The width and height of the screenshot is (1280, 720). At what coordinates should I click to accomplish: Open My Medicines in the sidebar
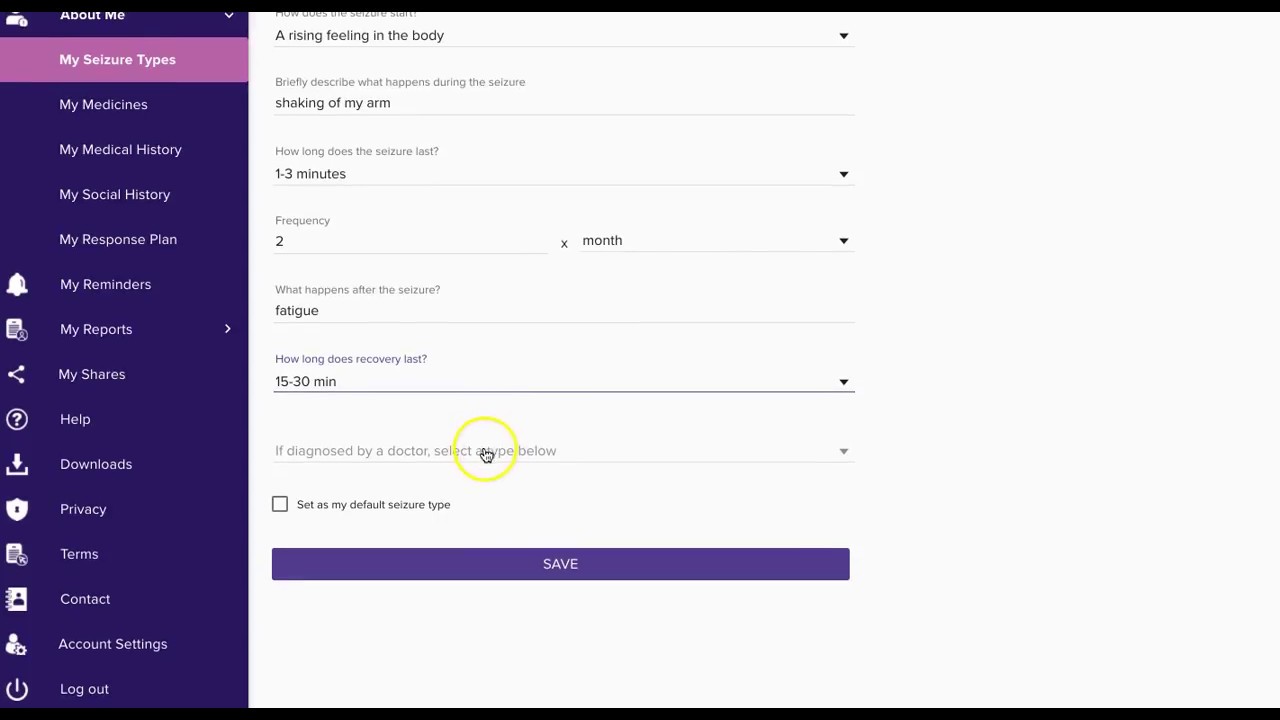(103, 104)
